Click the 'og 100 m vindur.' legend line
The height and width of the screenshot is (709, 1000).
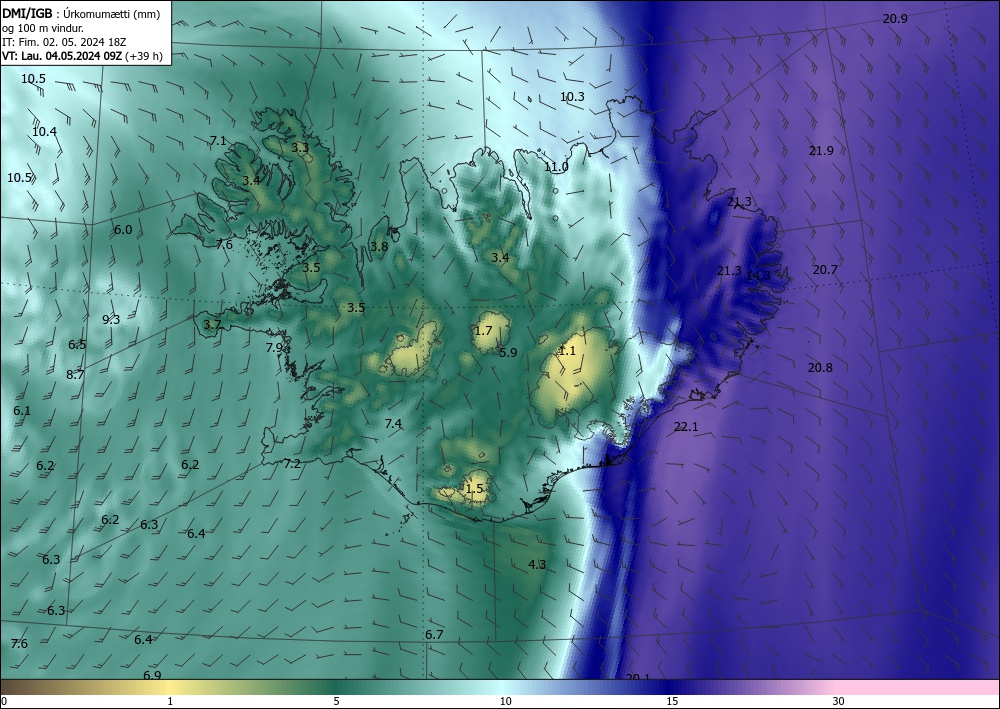(43, 28)
